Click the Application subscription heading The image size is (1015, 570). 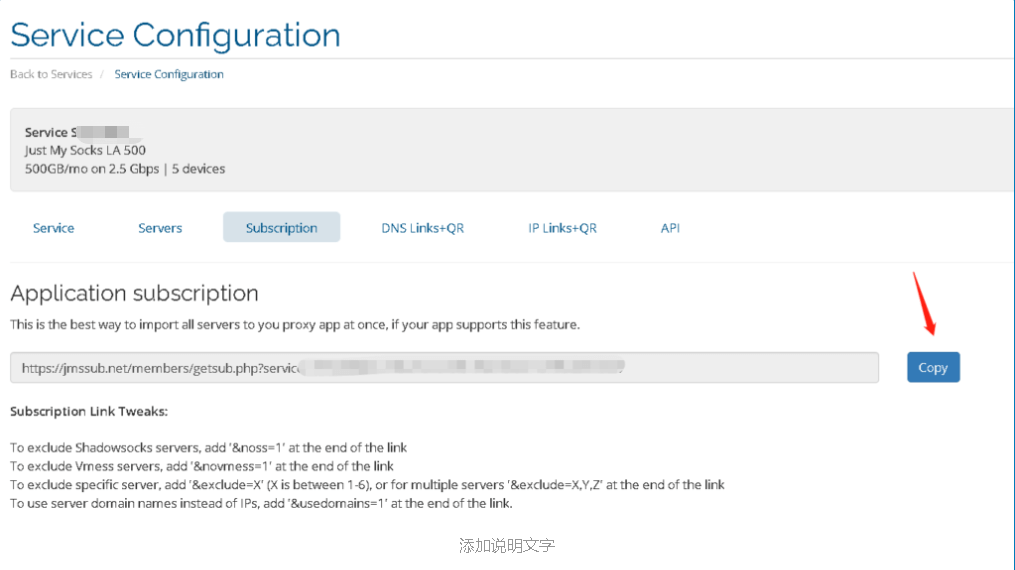coord(135,293)
